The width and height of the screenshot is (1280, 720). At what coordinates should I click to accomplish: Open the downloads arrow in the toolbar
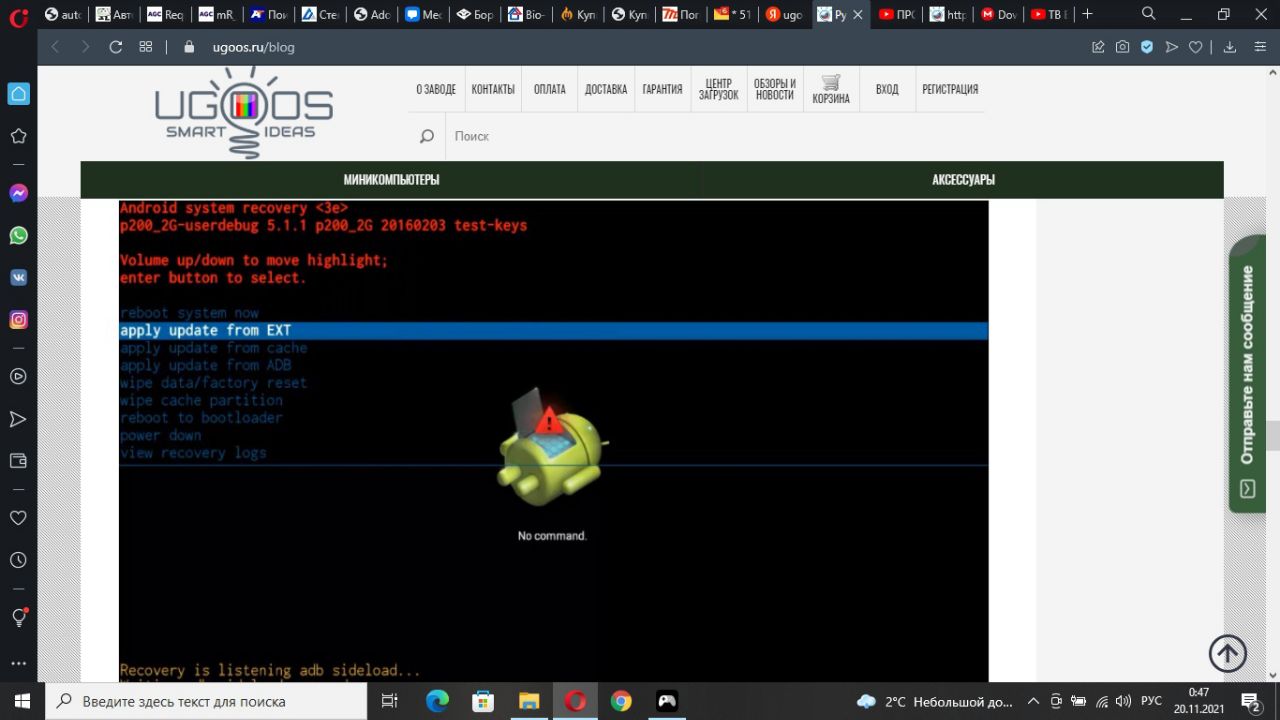[1230, 47]
